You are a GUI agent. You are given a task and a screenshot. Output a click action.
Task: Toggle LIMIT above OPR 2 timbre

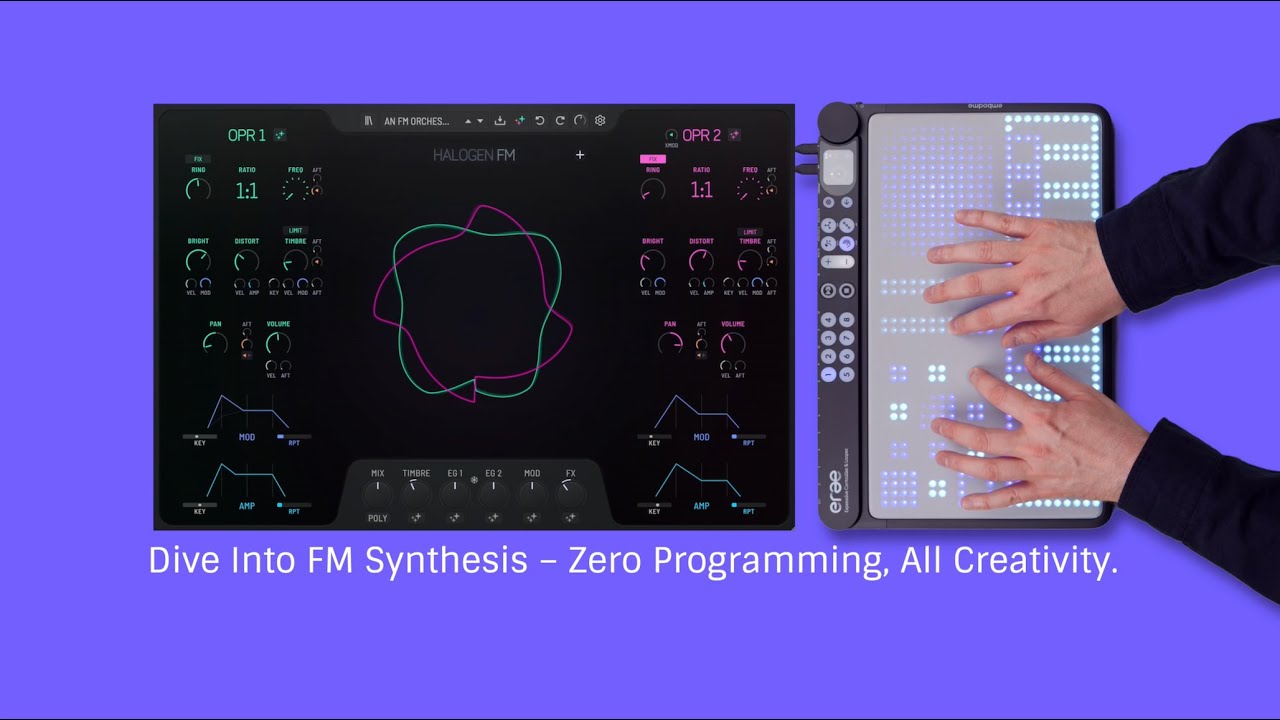click(750, 232)
